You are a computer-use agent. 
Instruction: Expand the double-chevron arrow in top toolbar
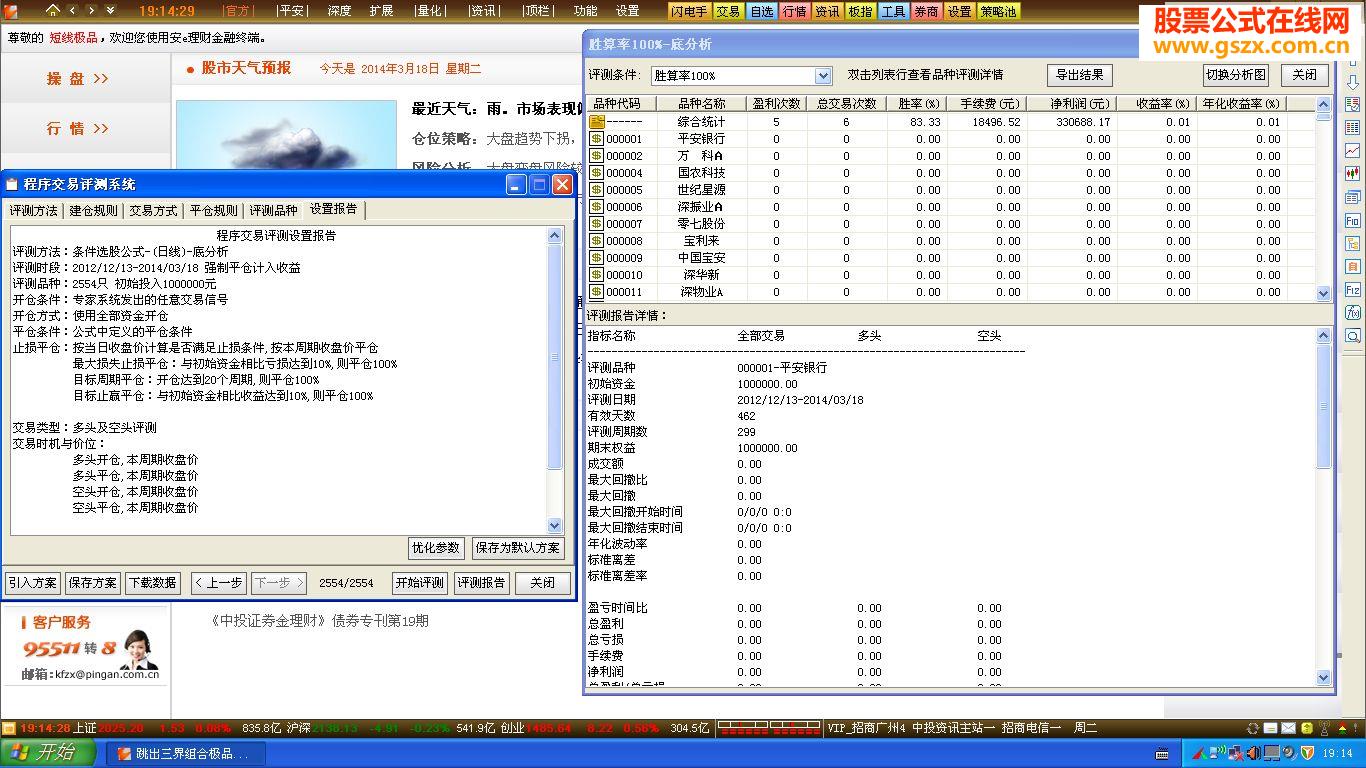click(x=110, y=10)
